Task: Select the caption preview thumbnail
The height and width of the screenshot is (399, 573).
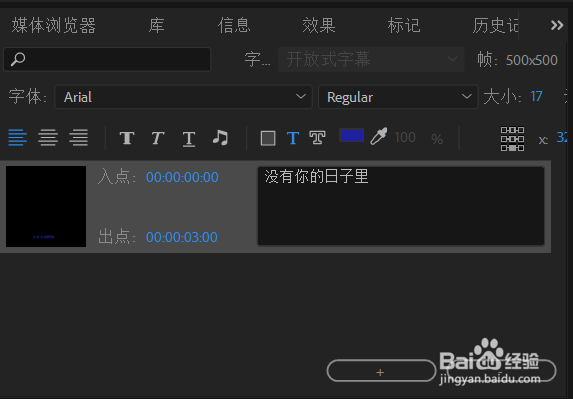Action: point(46,206)
